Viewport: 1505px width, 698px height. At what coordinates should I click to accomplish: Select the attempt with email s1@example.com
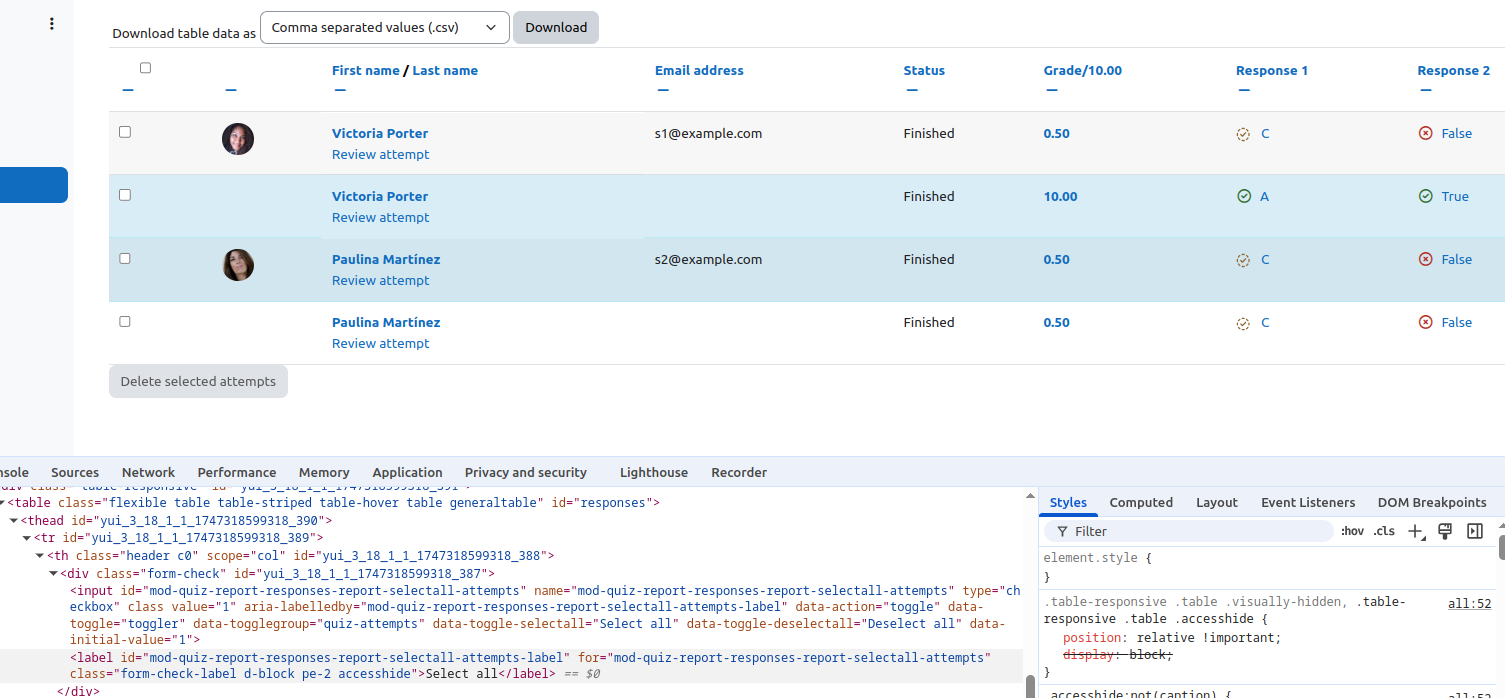[125, 132]
